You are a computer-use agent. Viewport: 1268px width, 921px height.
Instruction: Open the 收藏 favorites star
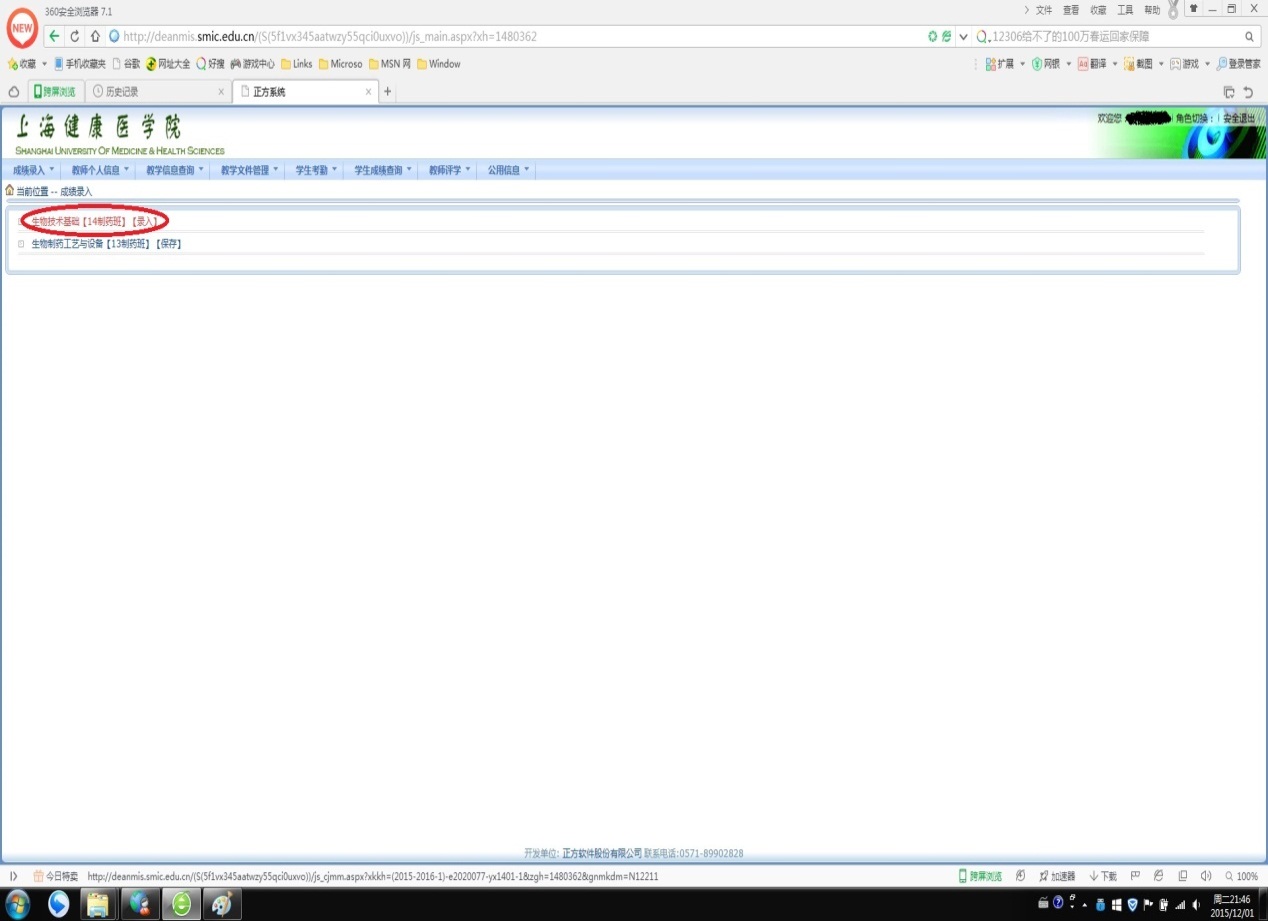pyautogui.click(x=22, y=64)
